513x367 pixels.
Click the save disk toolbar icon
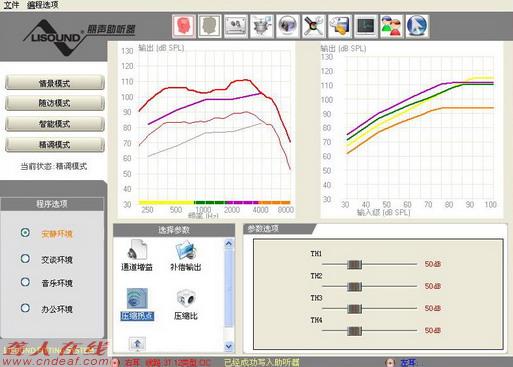click(340, 26)
